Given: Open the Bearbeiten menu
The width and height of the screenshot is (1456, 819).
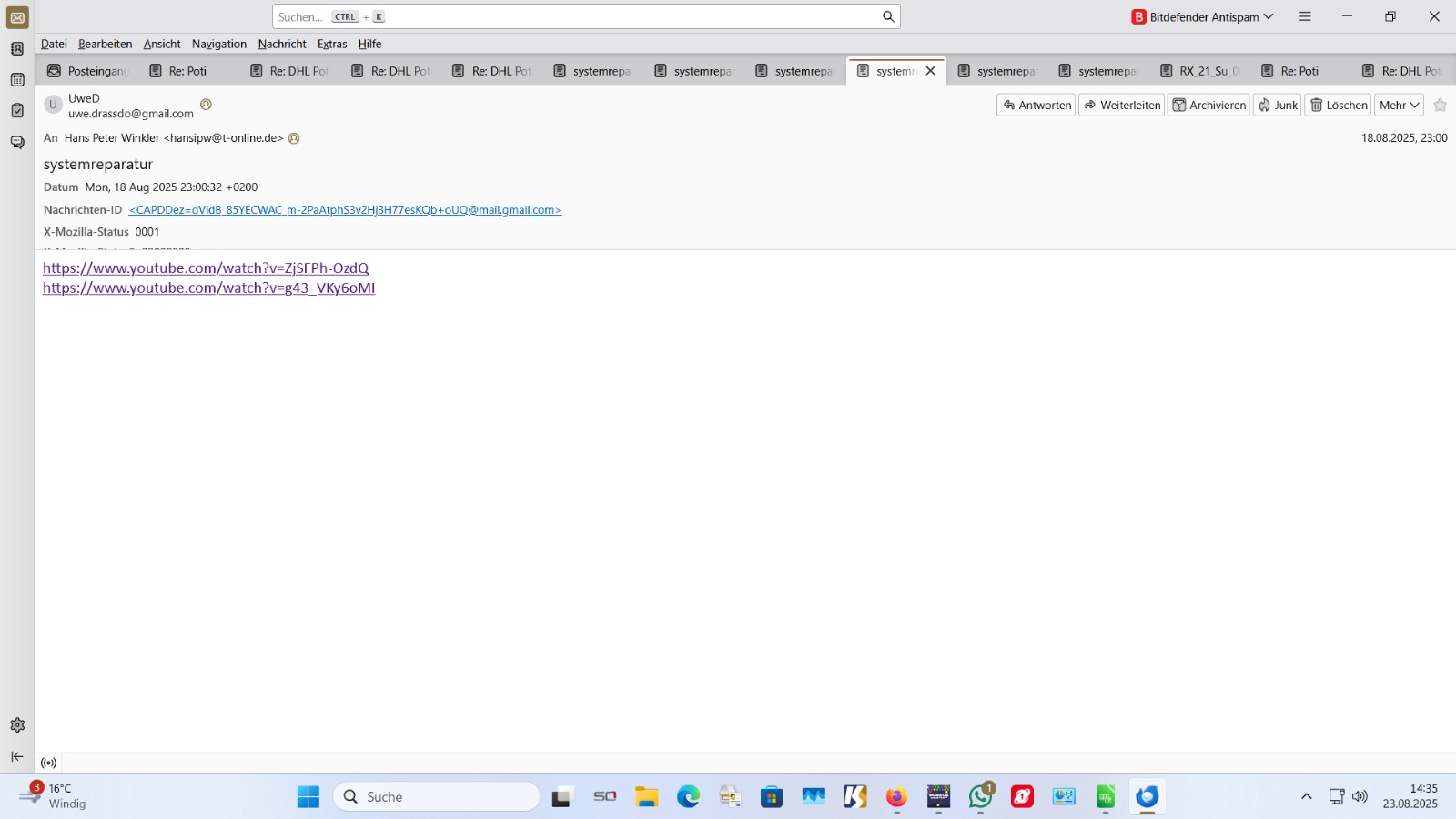Looking at the screenshot, I should pyautogui.click(x=105, y=44).
